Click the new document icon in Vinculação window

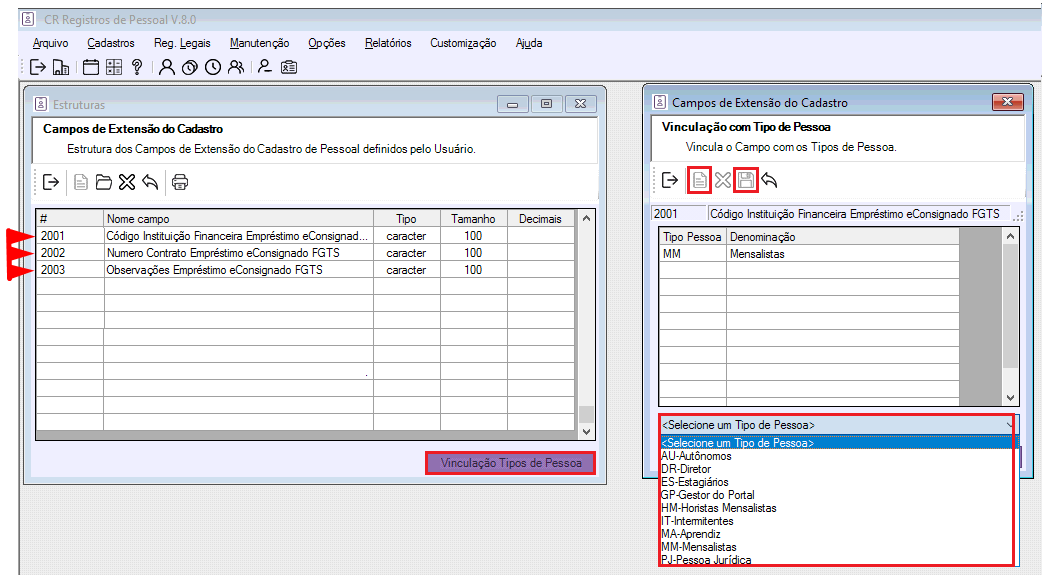pyautogui.click(x=700, y=180)
